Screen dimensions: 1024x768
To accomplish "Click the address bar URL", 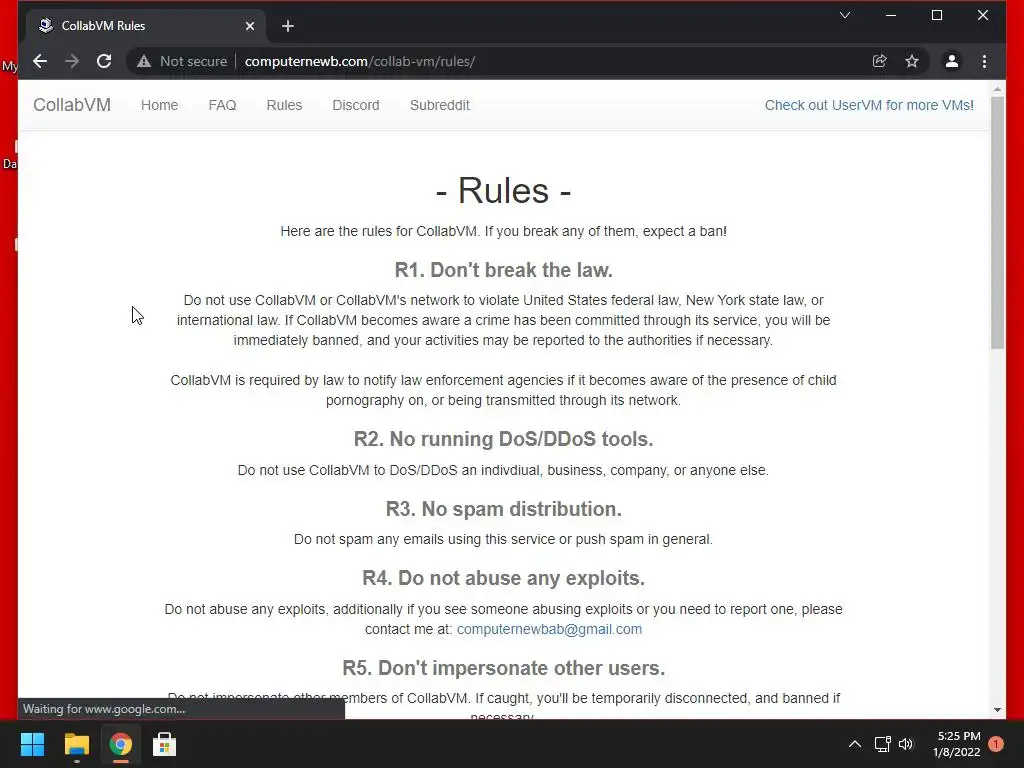I will pos(360,61).
